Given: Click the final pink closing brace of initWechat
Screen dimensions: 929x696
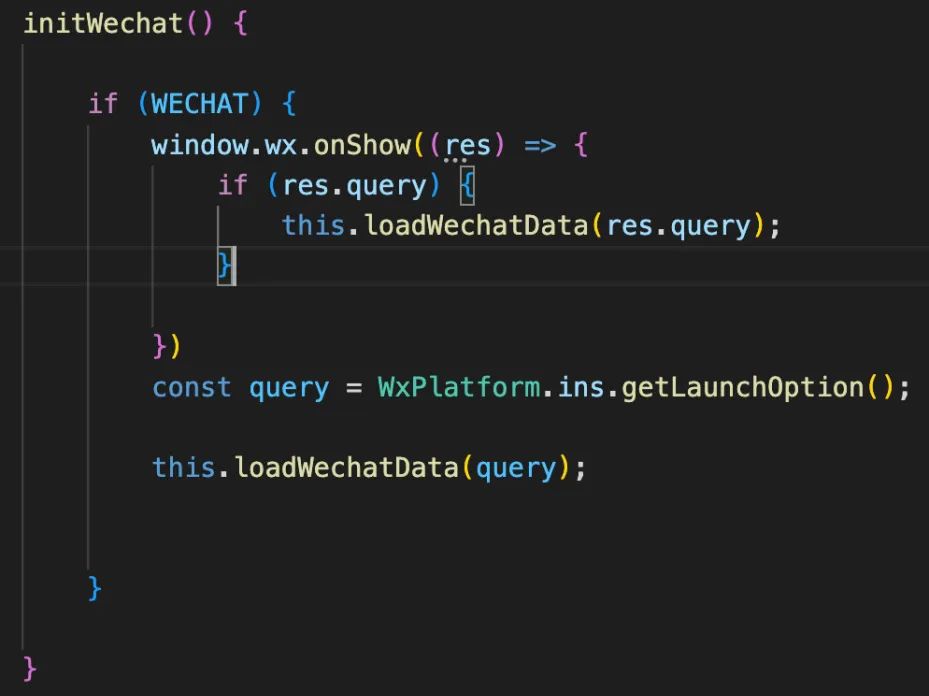Looking at the screenshot, I should click(x=30, y=668).
